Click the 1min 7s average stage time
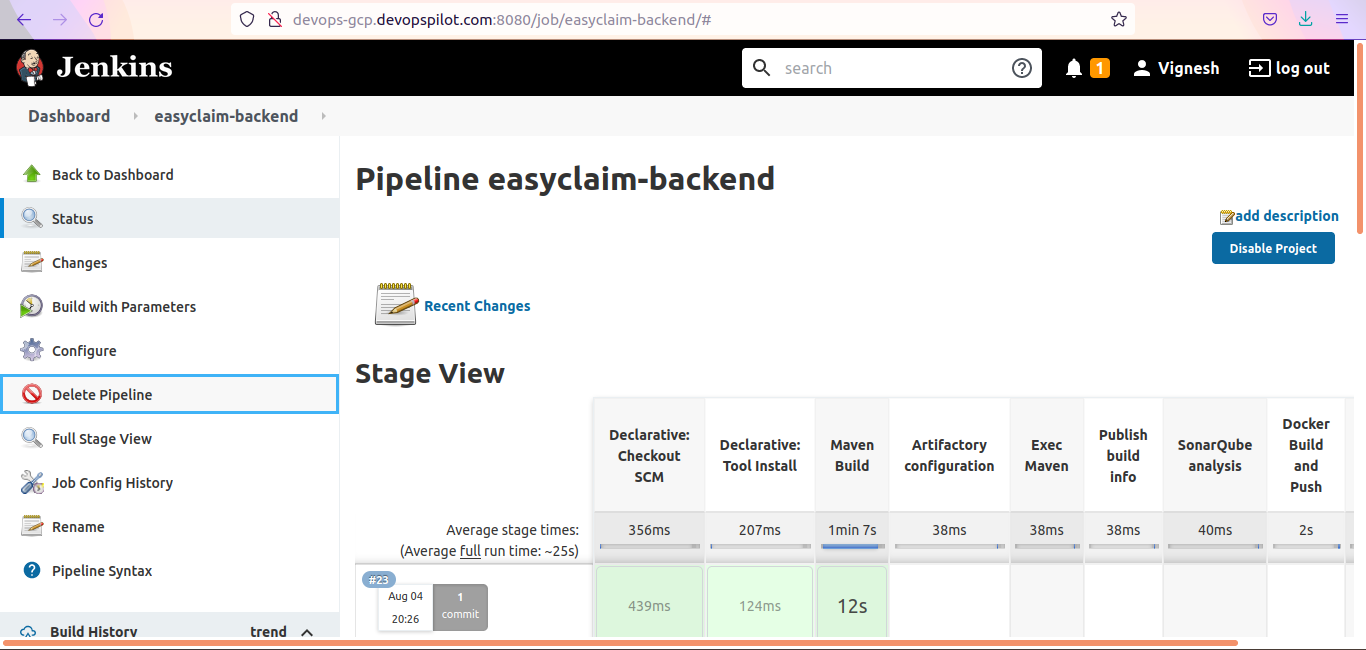1366x650 pixels. (852, 530)
